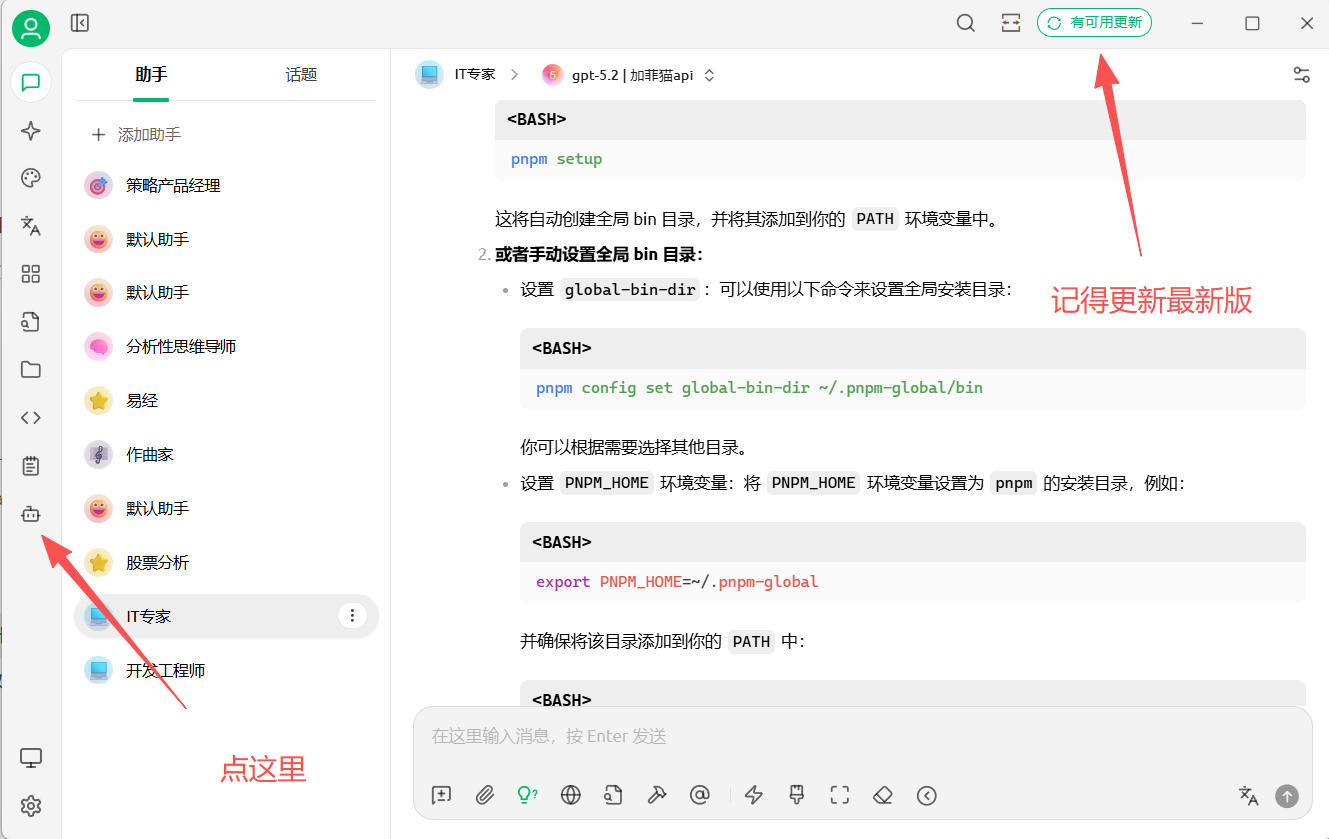Open MCP tools with the hammer icon
This screenshot has height=839, width=1329.
pyautogui.click(x=656, y=795)
